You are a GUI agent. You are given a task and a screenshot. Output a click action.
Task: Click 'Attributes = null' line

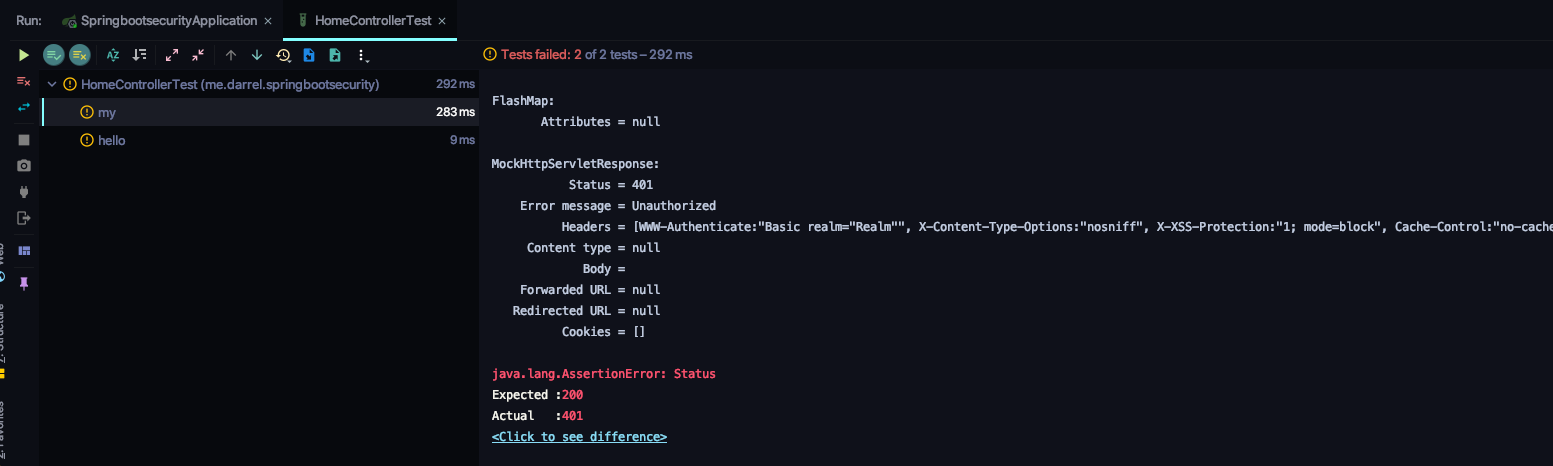coord(600,122)
